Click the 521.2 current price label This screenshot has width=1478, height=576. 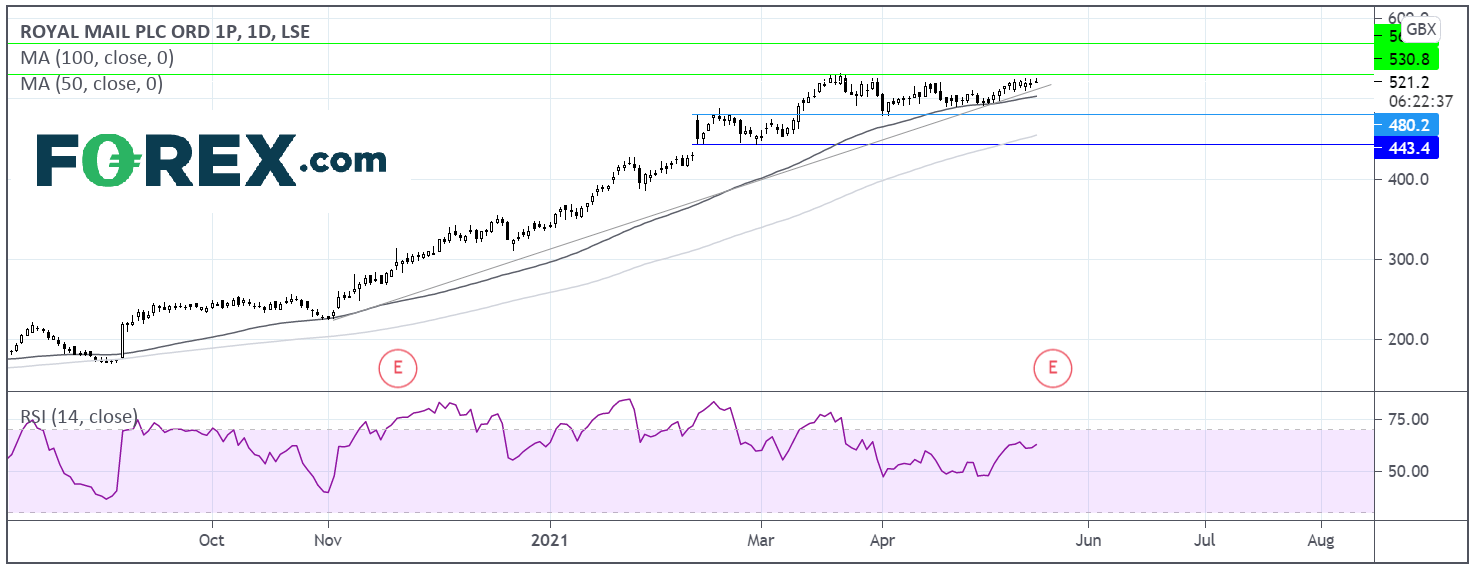point(1409,82)
